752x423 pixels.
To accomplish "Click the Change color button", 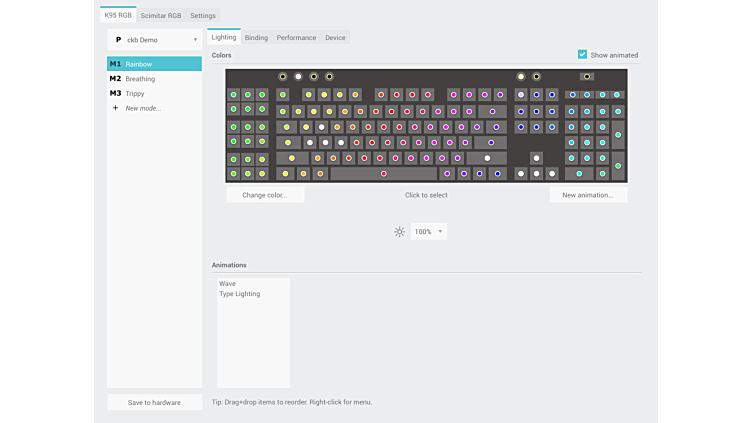I will pyautogui.click(x=265, y=195).
